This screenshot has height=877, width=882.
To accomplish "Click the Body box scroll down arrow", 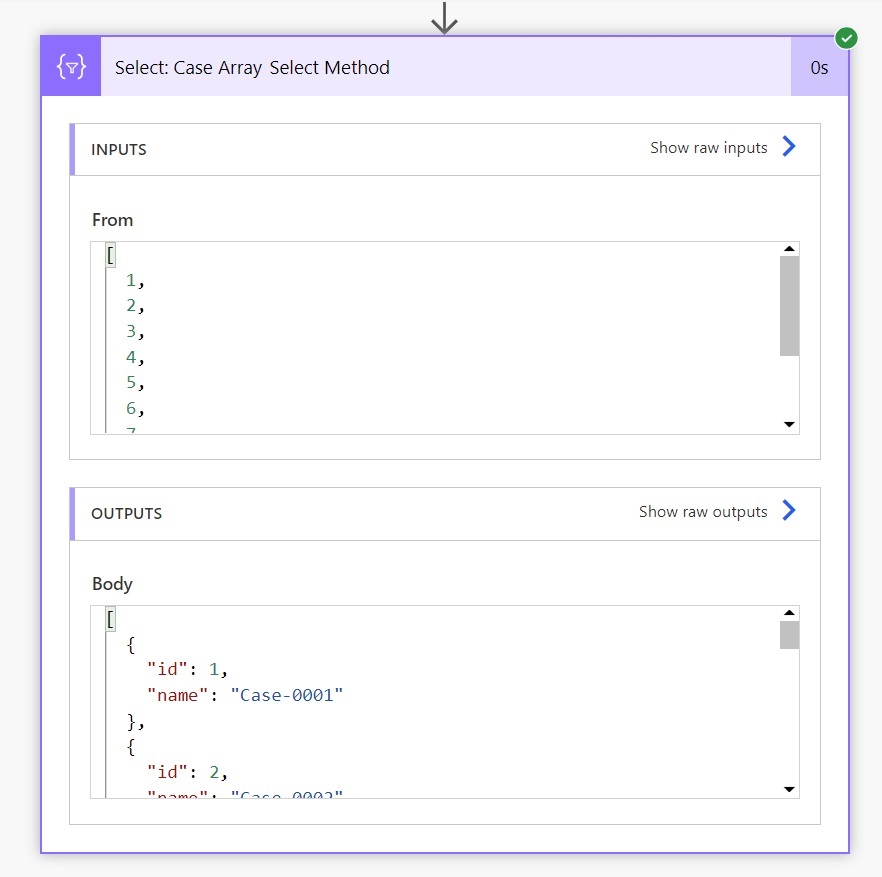I will coord(789,789).
